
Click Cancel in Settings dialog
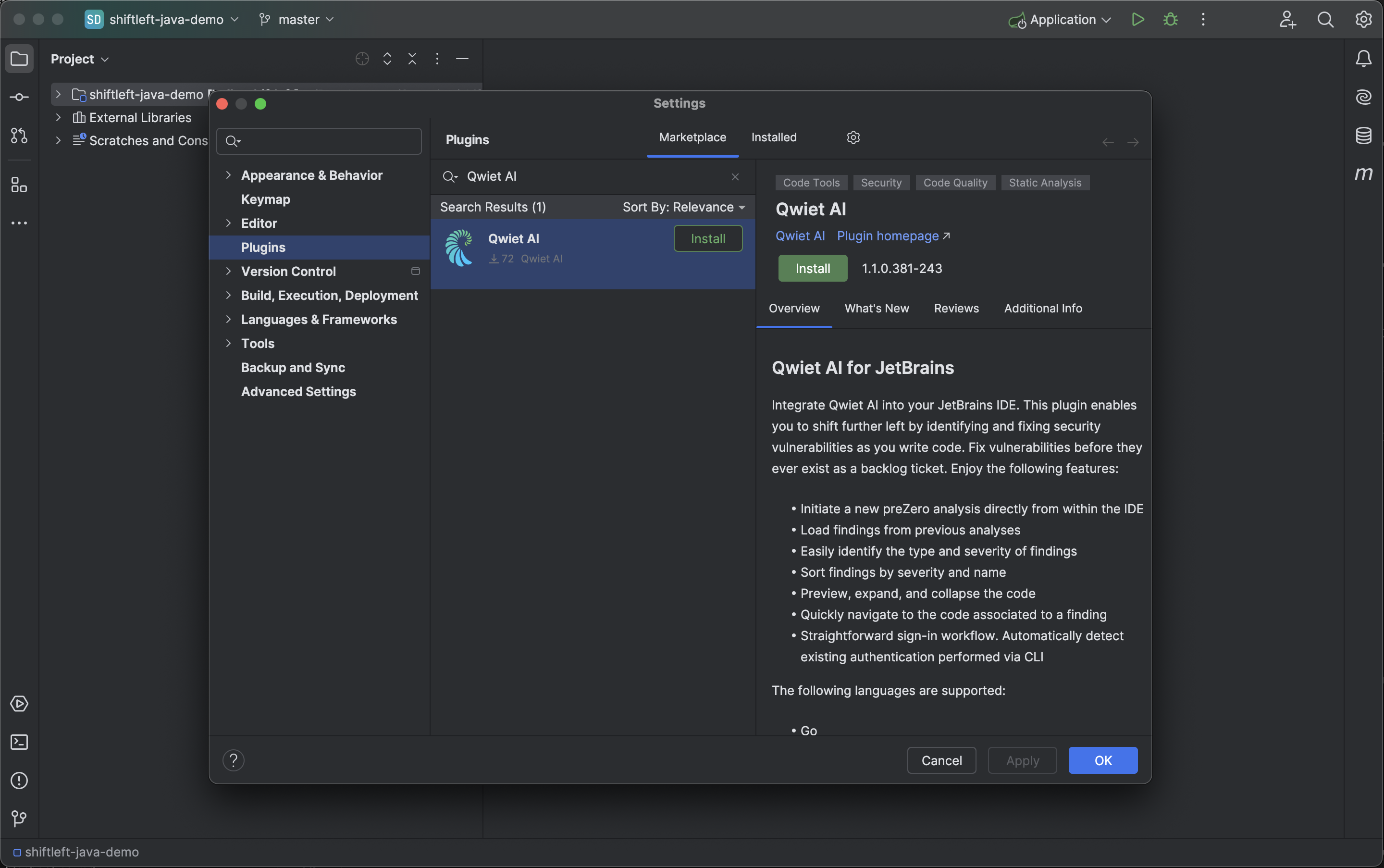pos(941,760)
